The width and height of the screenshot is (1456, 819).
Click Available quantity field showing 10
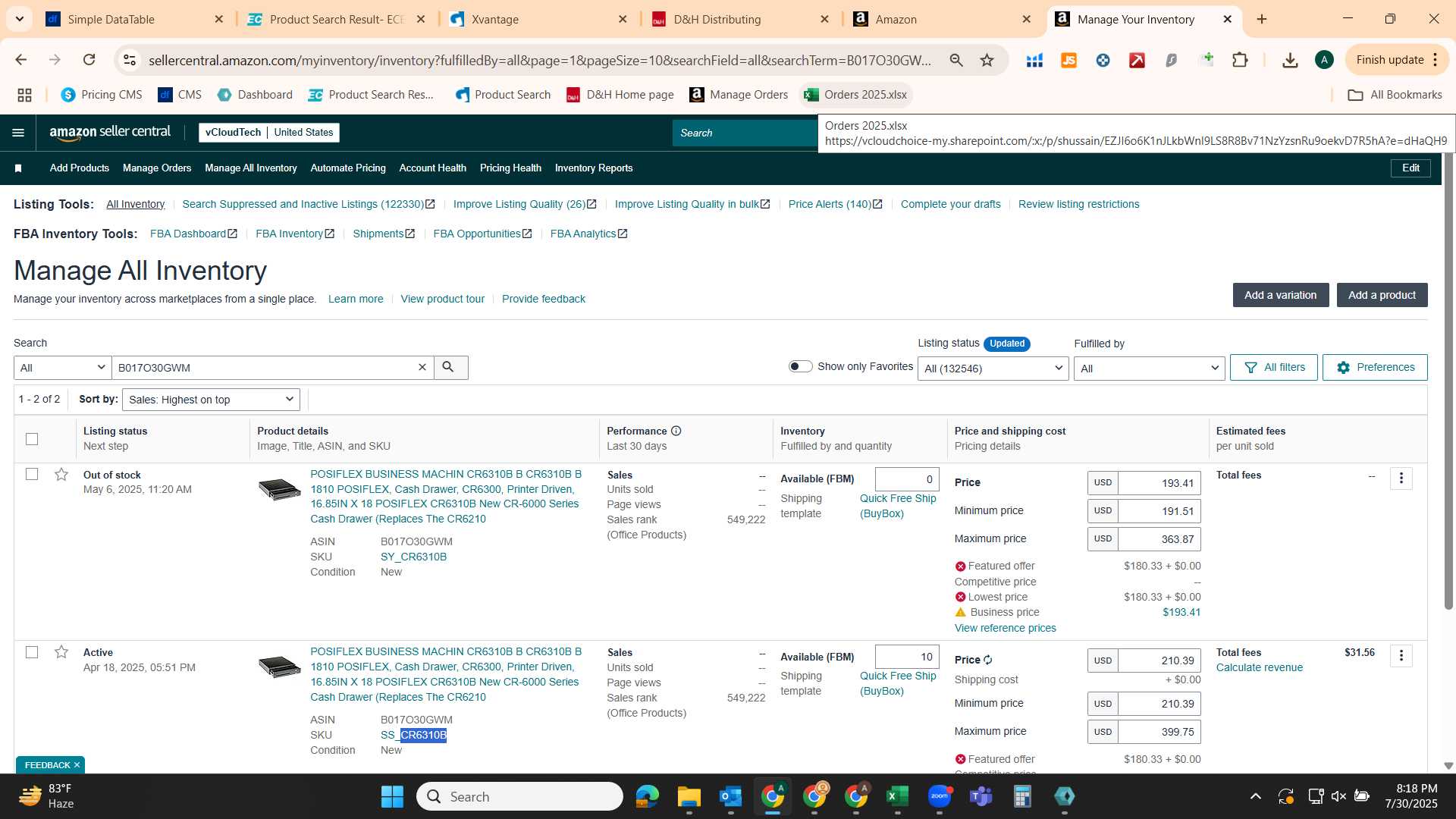pyautogui.click(x=907, y=657)
